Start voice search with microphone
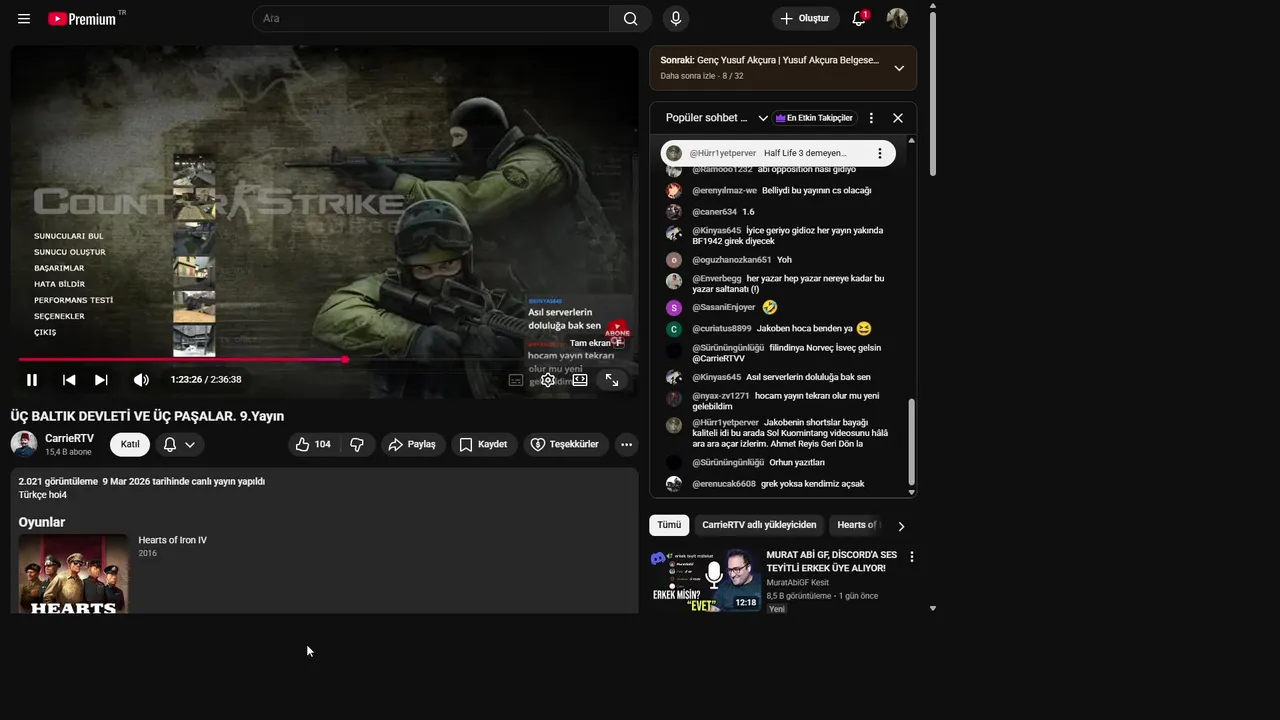The width and height of the screenshot is (1280, 720). pos(676,19)
